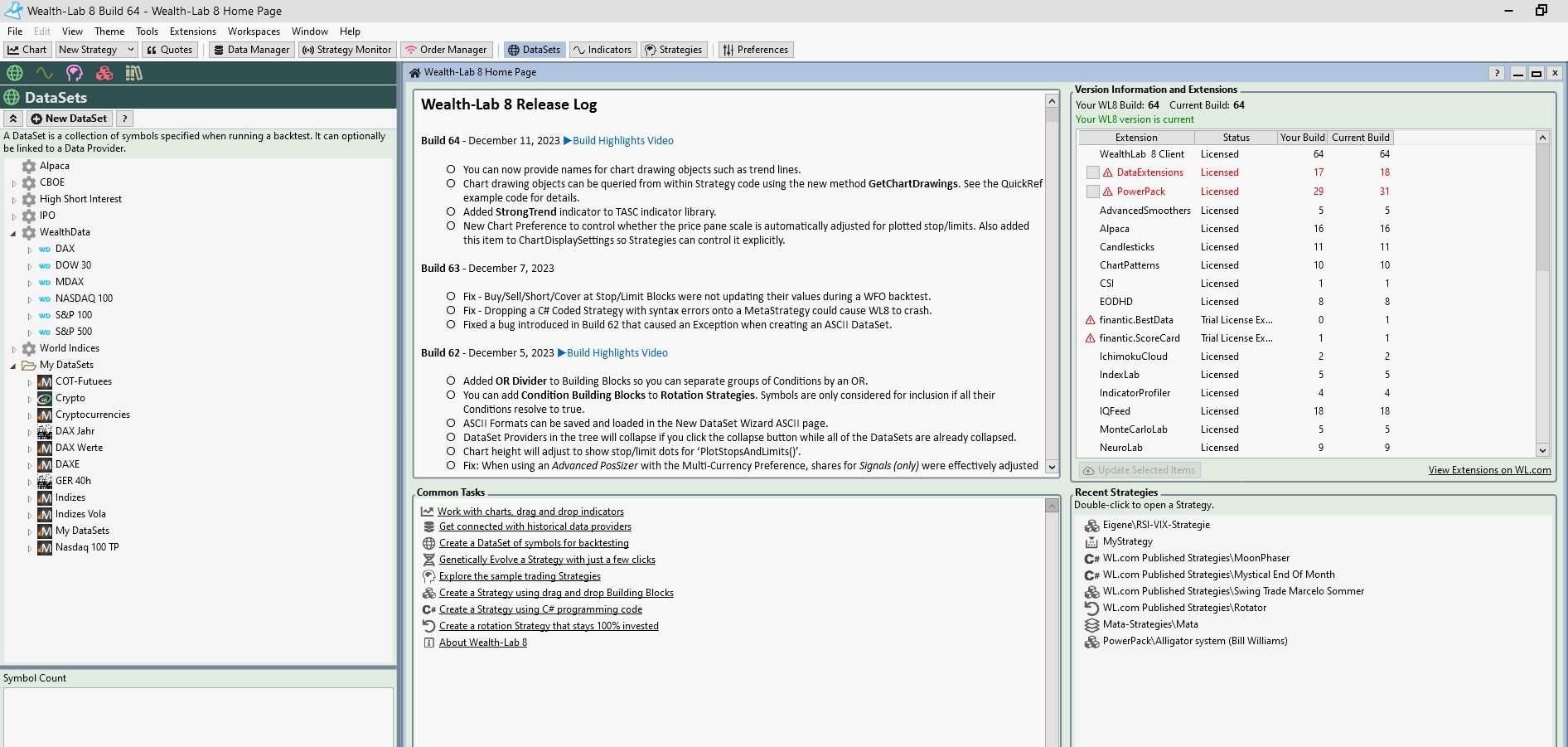Open the Extensions menu

click(x=193, y=32)
